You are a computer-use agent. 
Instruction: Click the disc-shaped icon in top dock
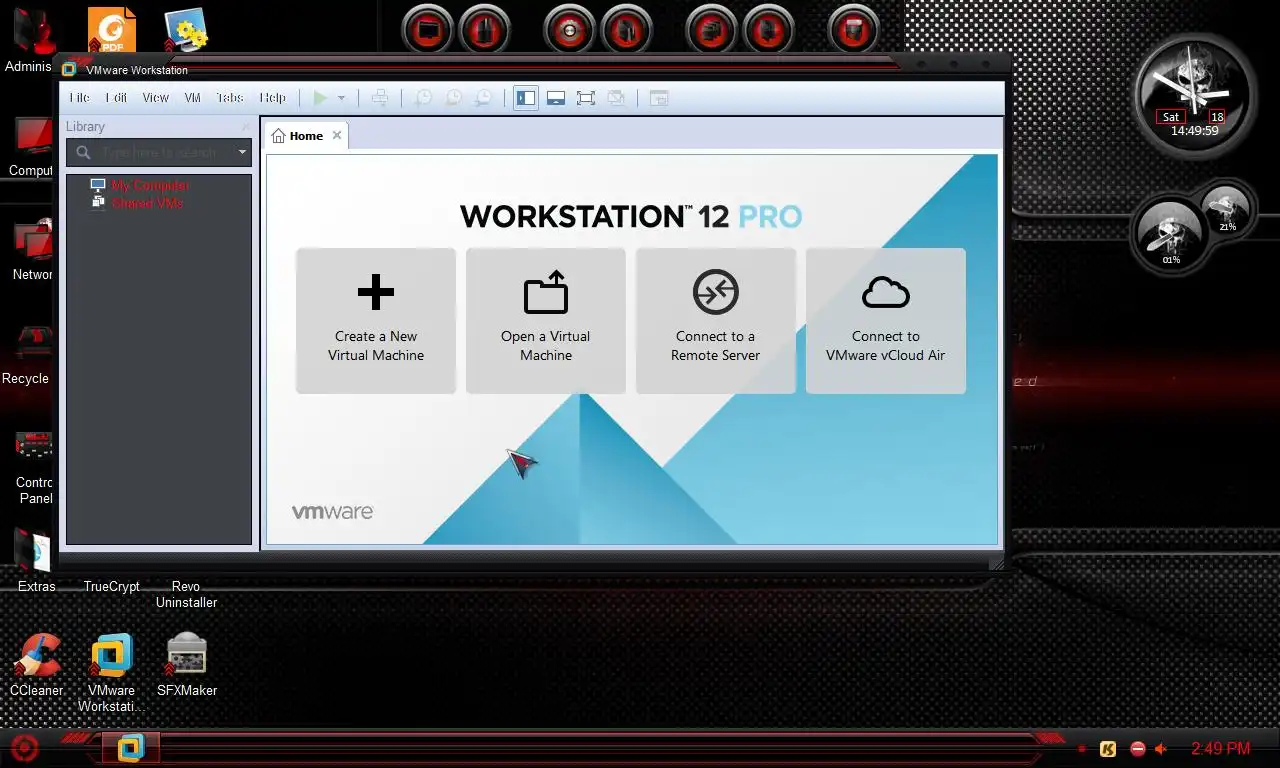coord(570,30)
